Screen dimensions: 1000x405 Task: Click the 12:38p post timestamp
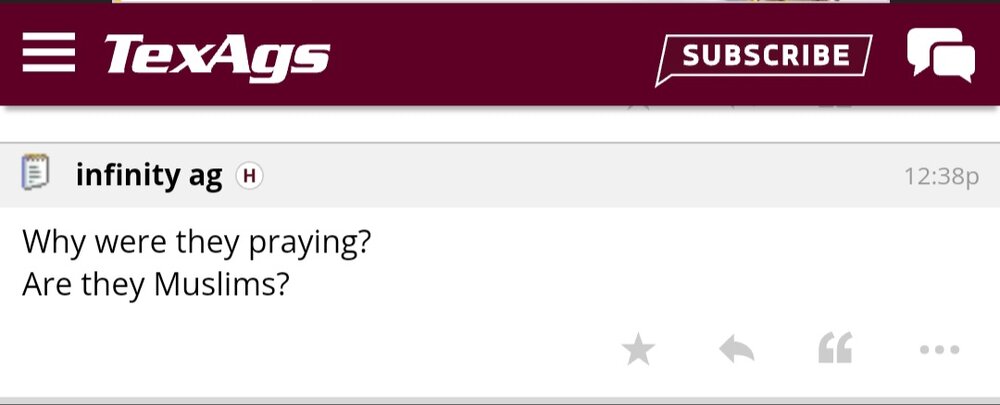coord(940,177)
